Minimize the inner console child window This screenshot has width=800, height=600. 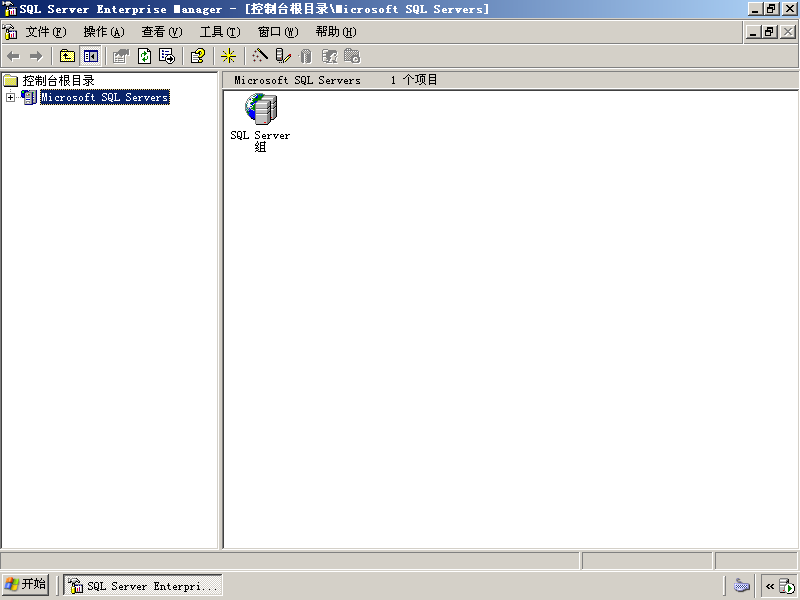(x=754, y=32)
